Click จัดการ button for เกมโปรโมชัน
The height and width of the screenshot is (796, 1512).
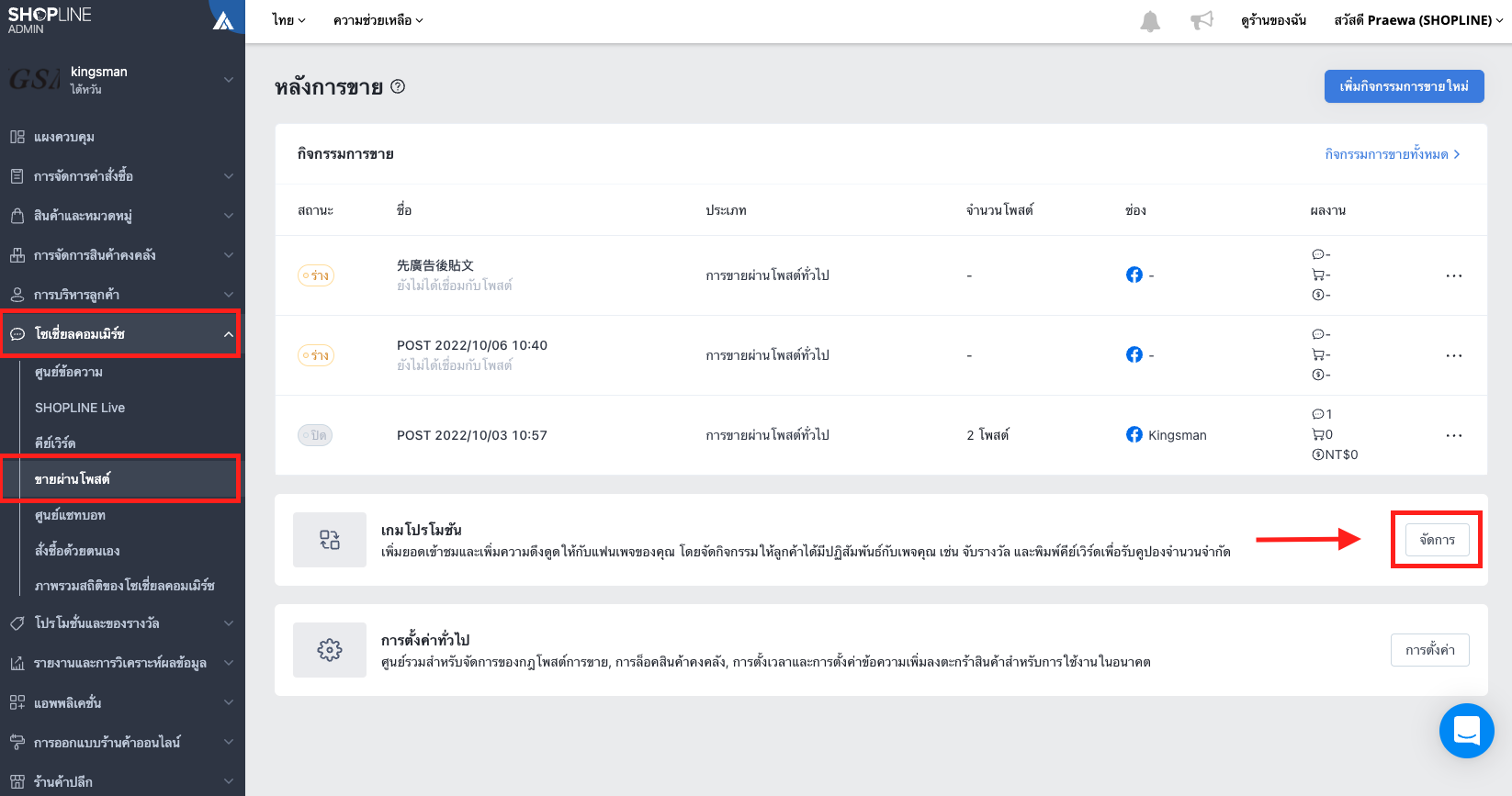(x=1437, y=540)
